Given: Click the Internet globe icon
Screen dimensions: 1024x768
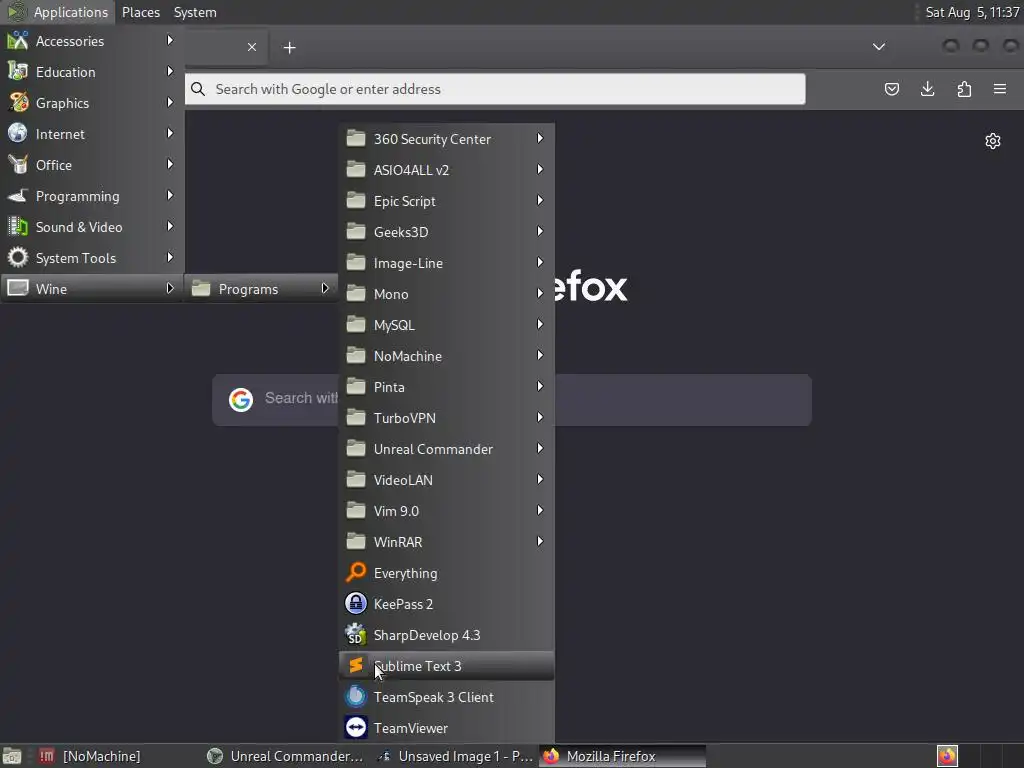Looking at the screenshot, I should [x=18, y=133].
